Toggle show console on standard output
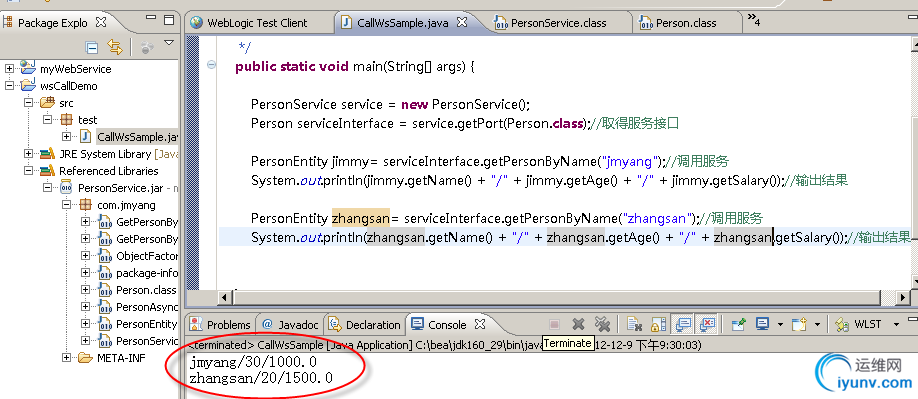918x399 pixels. click(683, 324)
